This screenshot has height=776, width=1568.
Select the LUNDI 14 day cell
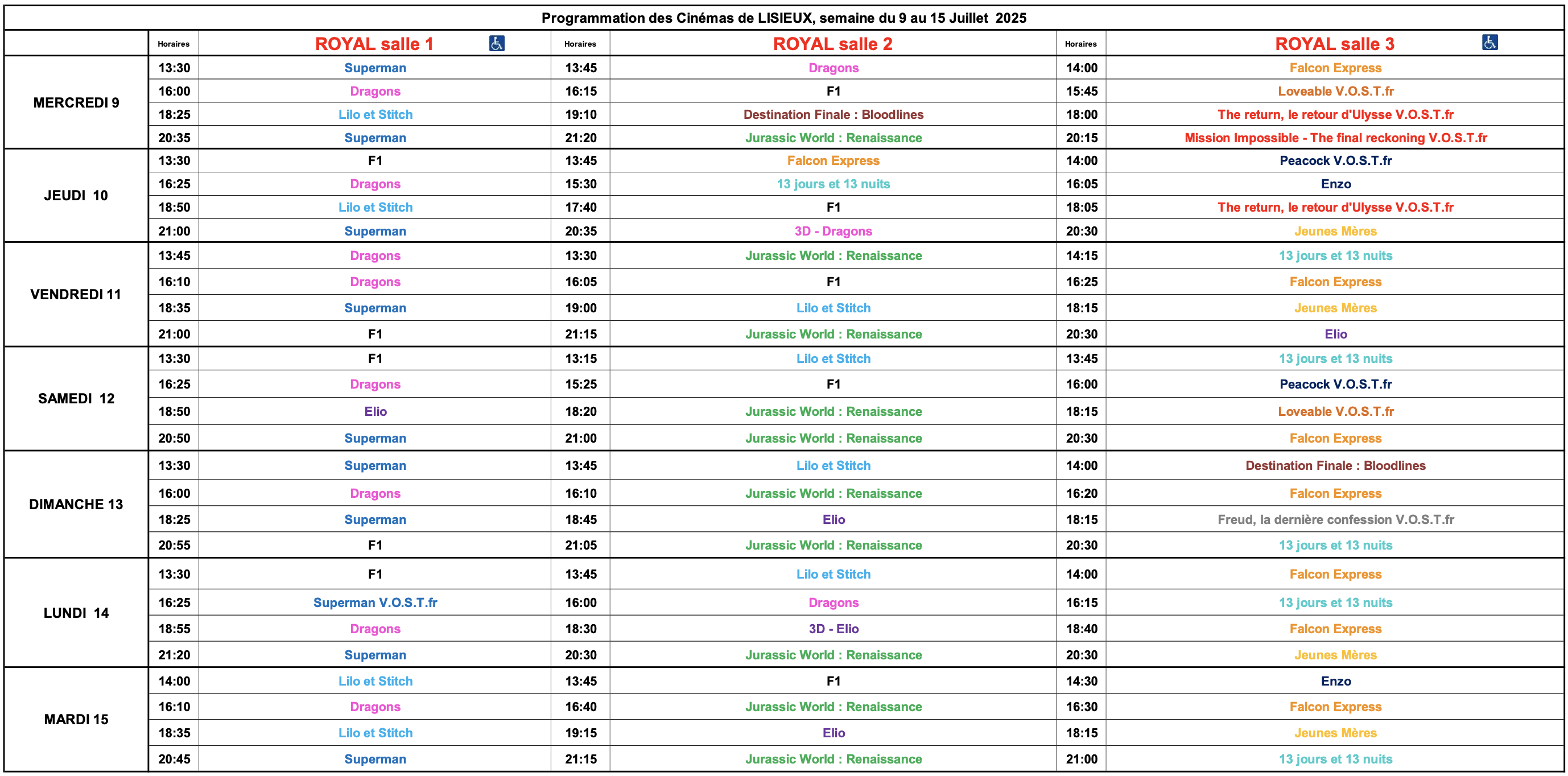(x=76, y=613)
